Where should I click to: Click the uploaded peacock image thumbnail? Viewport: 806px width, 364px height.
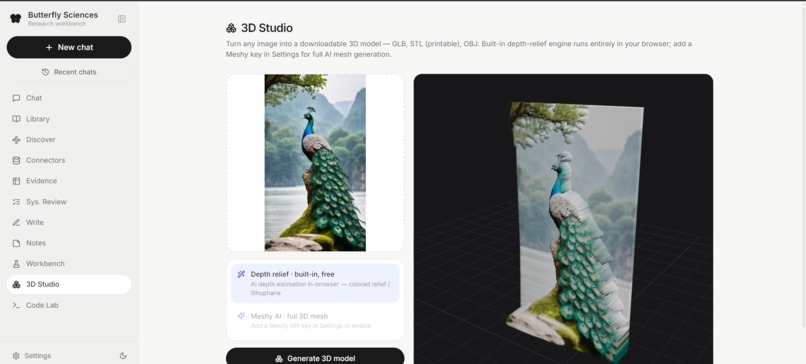(315, 162)
